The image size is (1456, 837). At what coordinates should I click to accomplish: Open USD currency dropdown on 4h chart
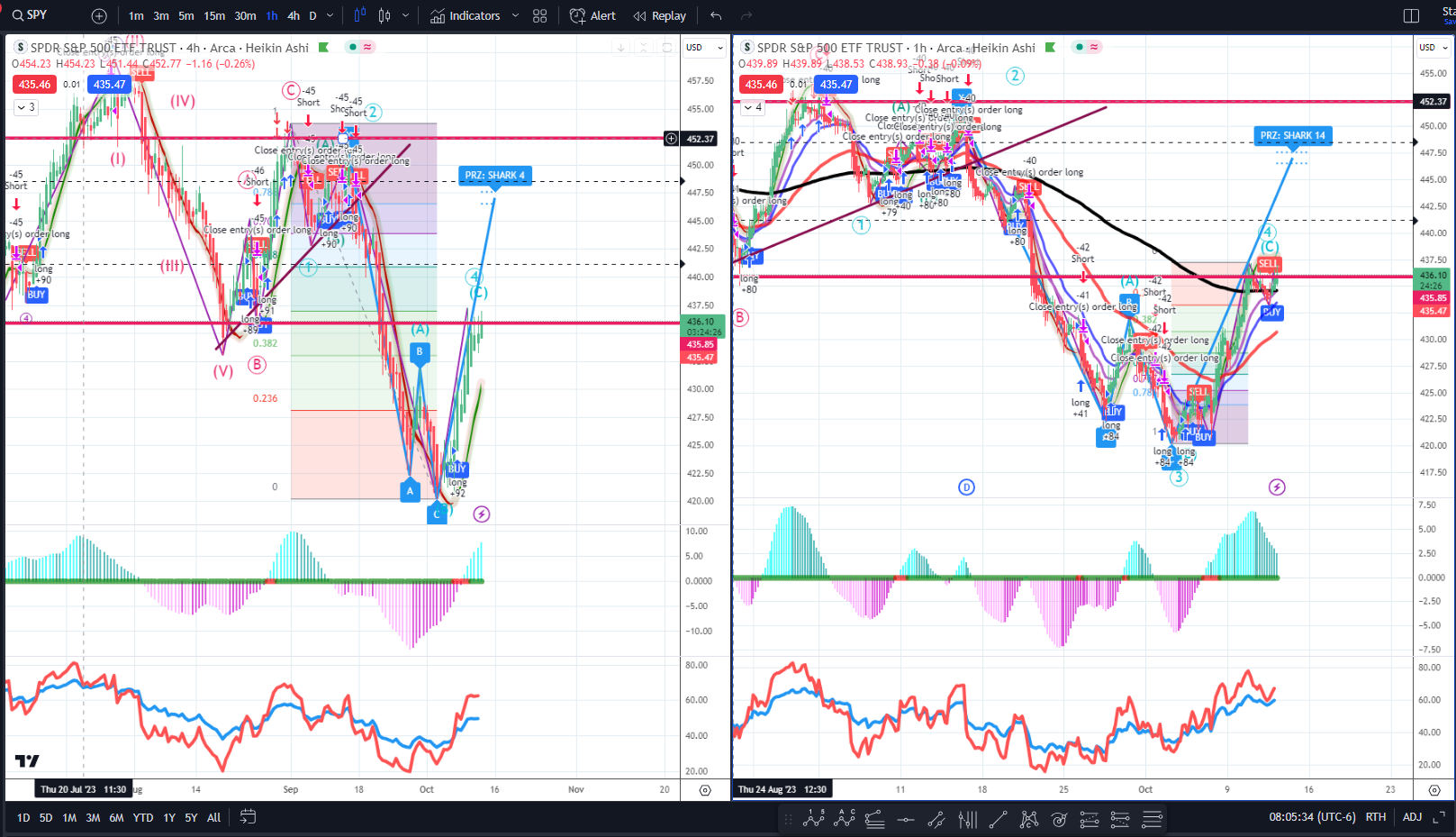click(704, 48)
